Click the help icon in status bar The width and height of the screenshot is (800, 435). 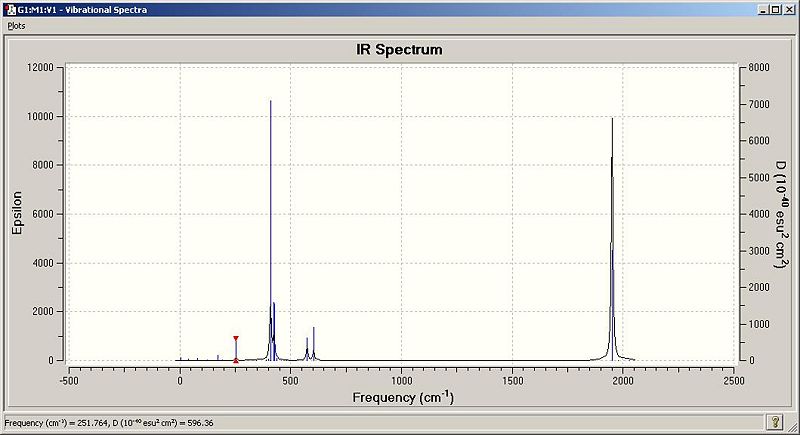click(x=775, y=422)
